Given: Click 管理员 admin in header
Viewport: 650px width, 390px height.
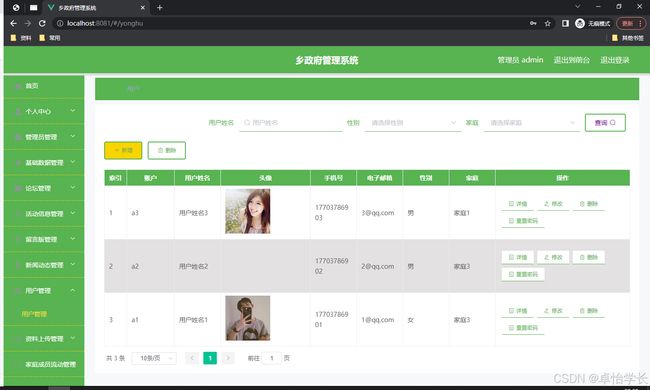Looking at the screenshot, I should point(520,60).
